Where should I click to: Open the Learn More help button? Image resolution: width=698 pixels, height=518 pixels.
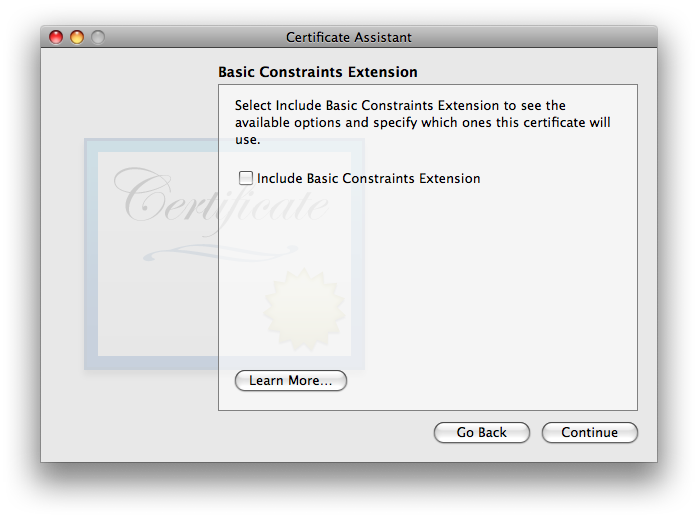[291, 380]
